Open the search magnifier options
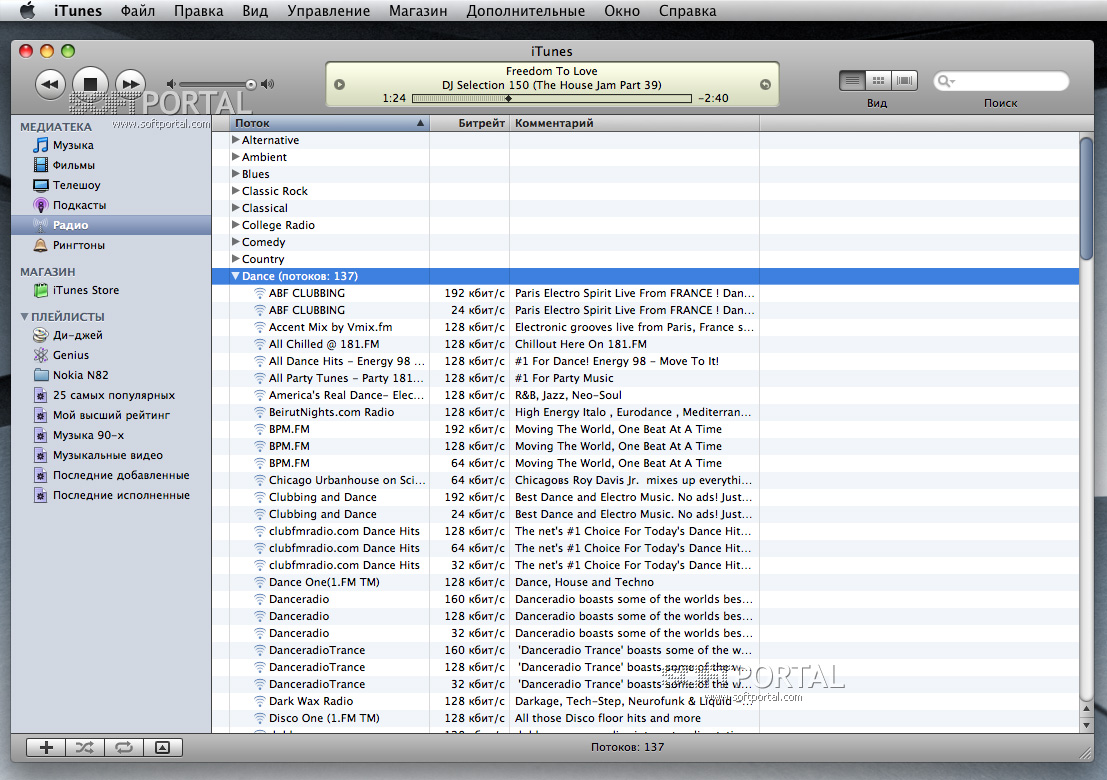Screen dimensions: 1107x780 pyautogui.click(x=945, y=81)
